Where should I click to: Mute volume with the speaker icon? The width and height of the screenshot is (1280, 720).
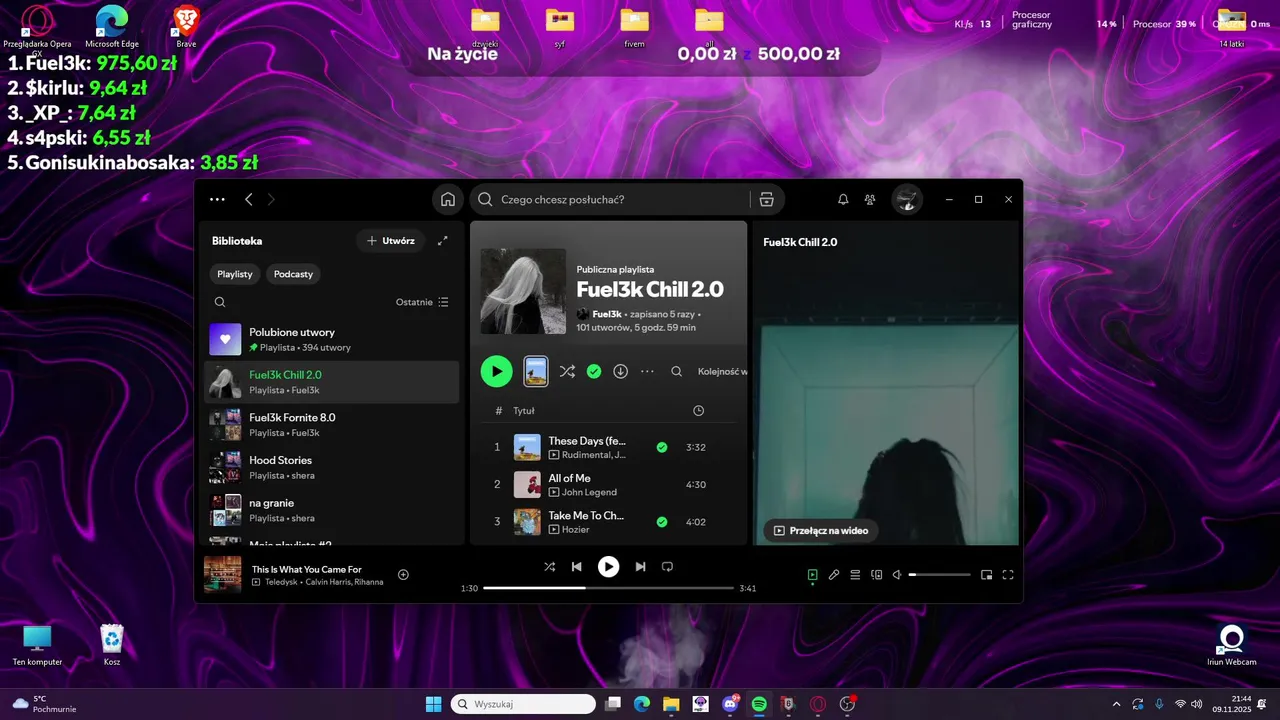pos(897,575)
